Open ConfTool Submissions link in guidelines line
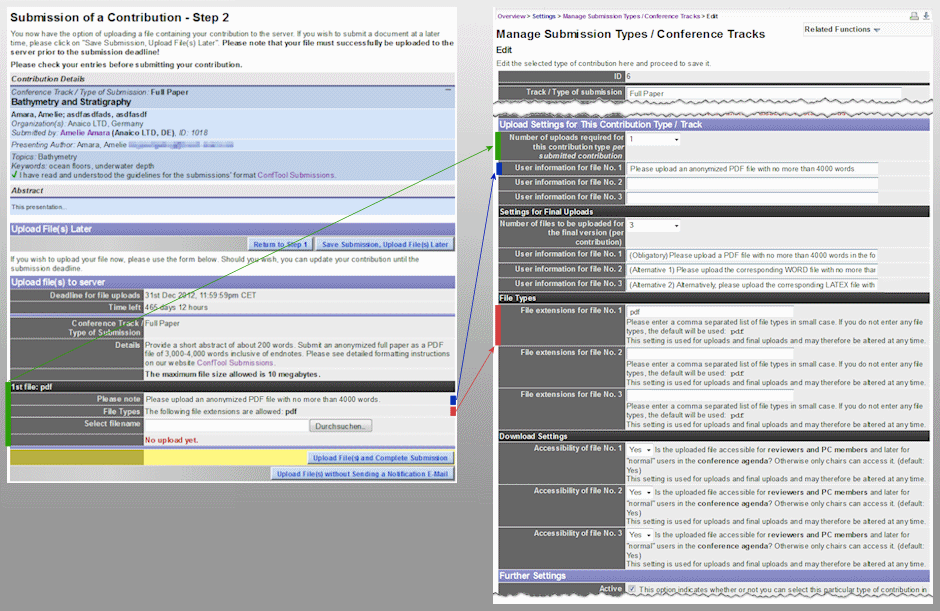The image size is (940, 611). [x=296, y=175]
